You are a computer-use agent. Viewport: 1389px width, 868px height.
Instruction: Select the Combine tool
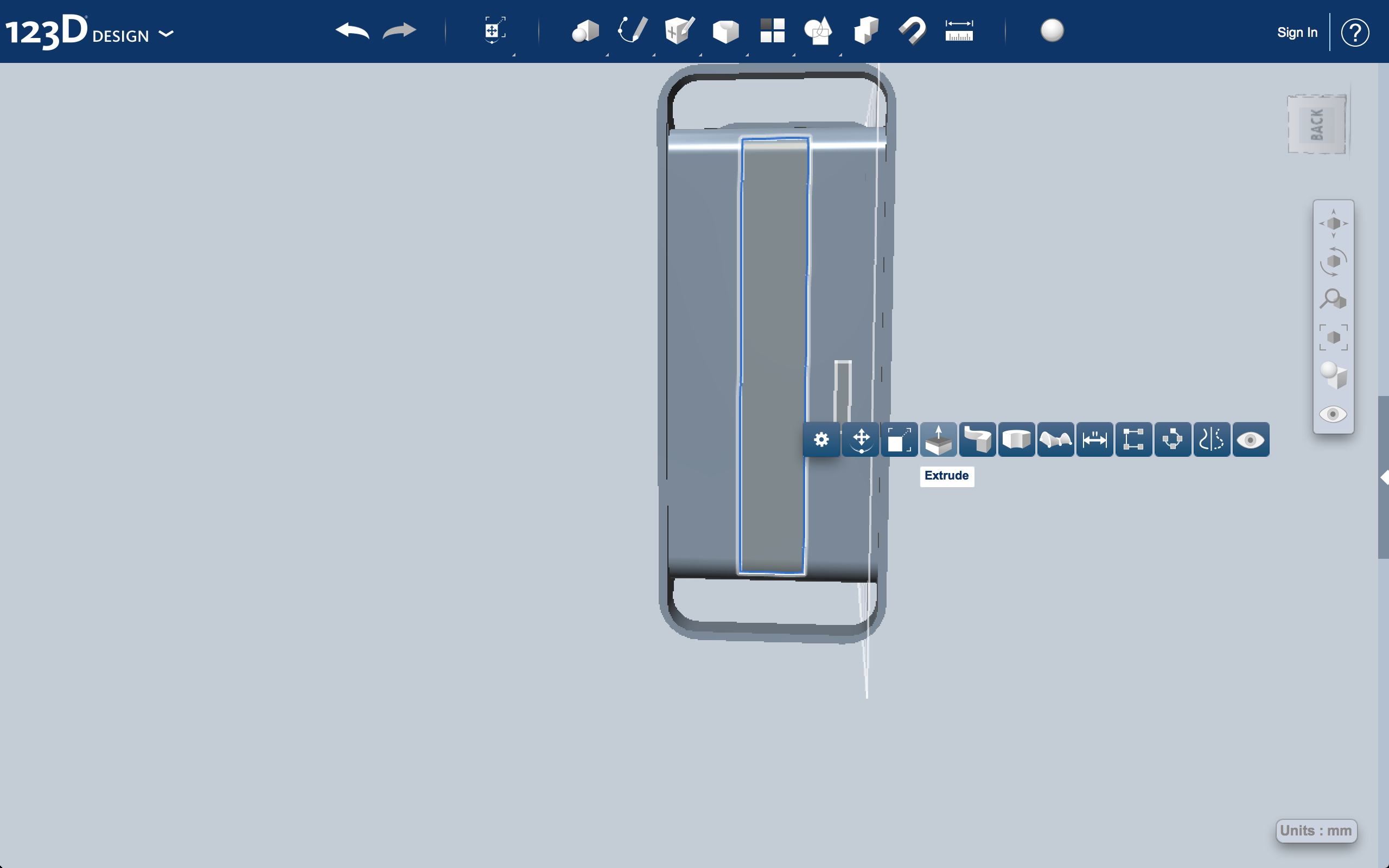coord(818,30)
